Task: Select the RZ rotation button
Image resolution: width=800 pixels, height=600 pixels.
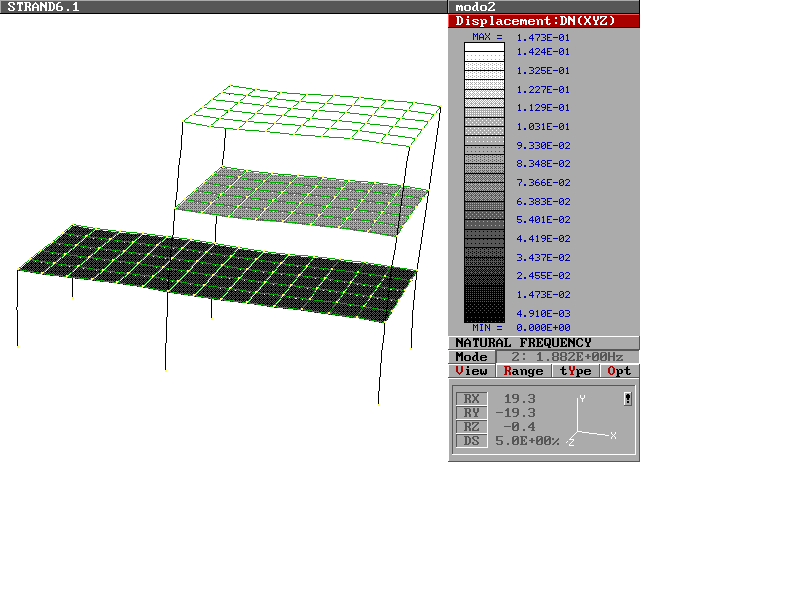Action: (472, 427)
